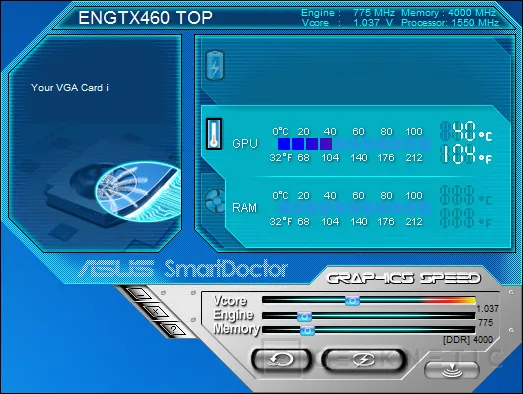Apply settings with the lightning bolt button
This screenshot has height=394, width=523.
point(364,360)
